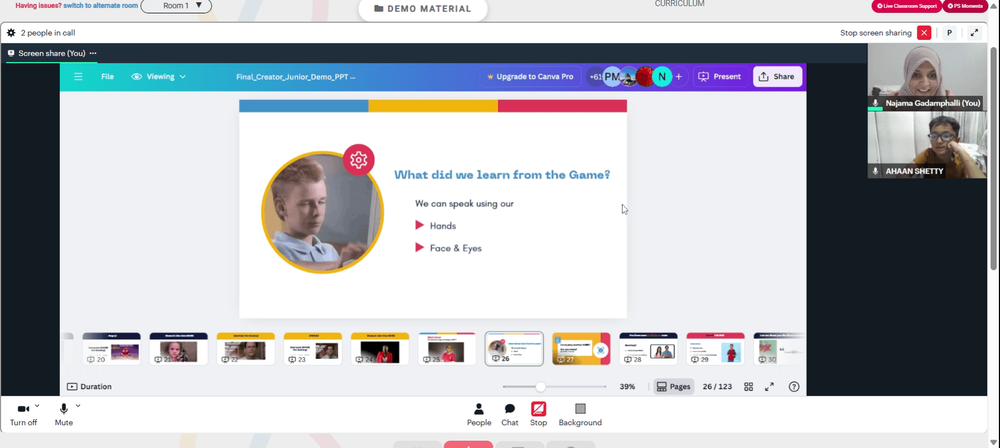Turn off the camera
Image resolution: width=1000 pixels, height=448 pixels.
[x=23, y=415]
